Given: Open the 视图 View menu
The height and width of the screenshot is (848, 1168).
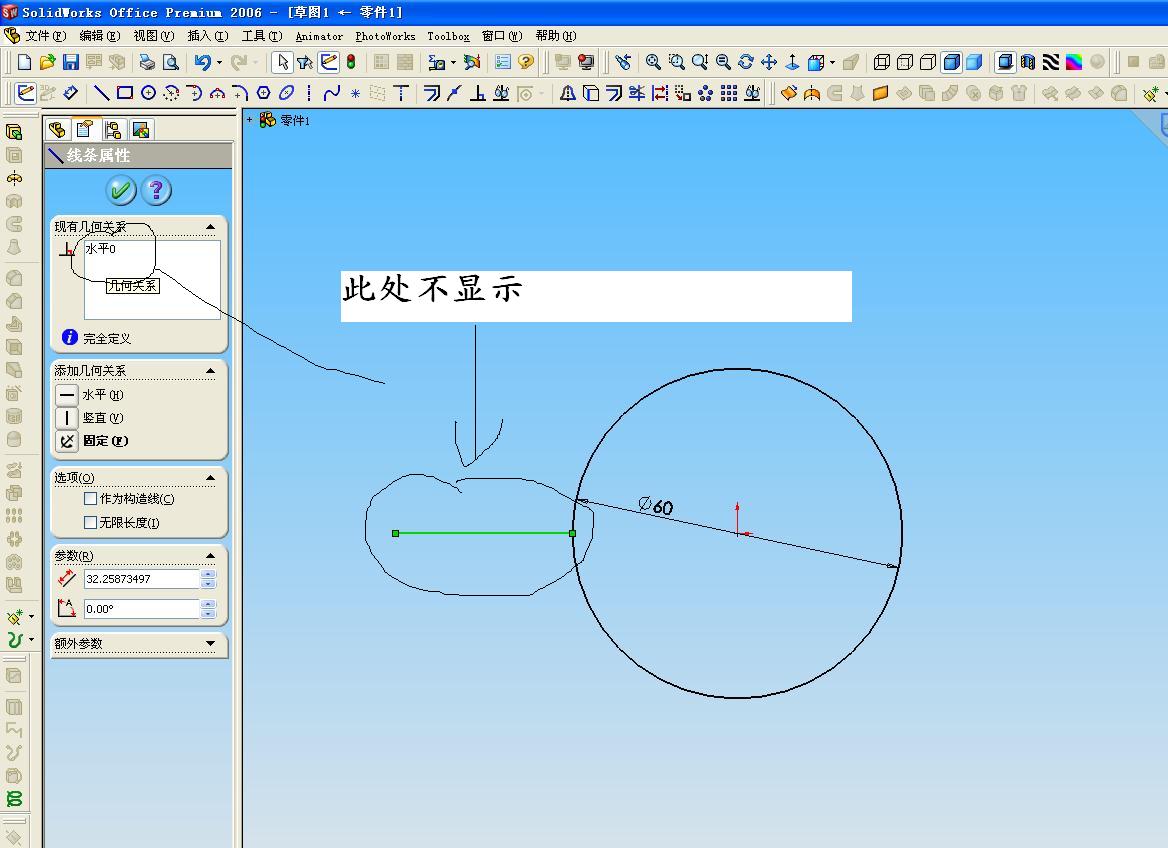Looking at the screenshot, I should point(153,36).
